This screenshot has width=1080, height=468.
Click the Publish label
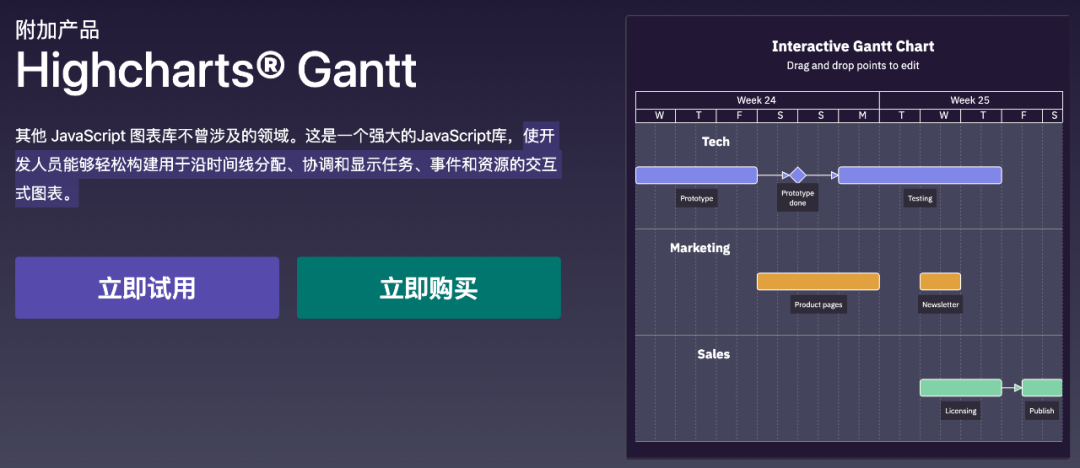click(1042, 411)
